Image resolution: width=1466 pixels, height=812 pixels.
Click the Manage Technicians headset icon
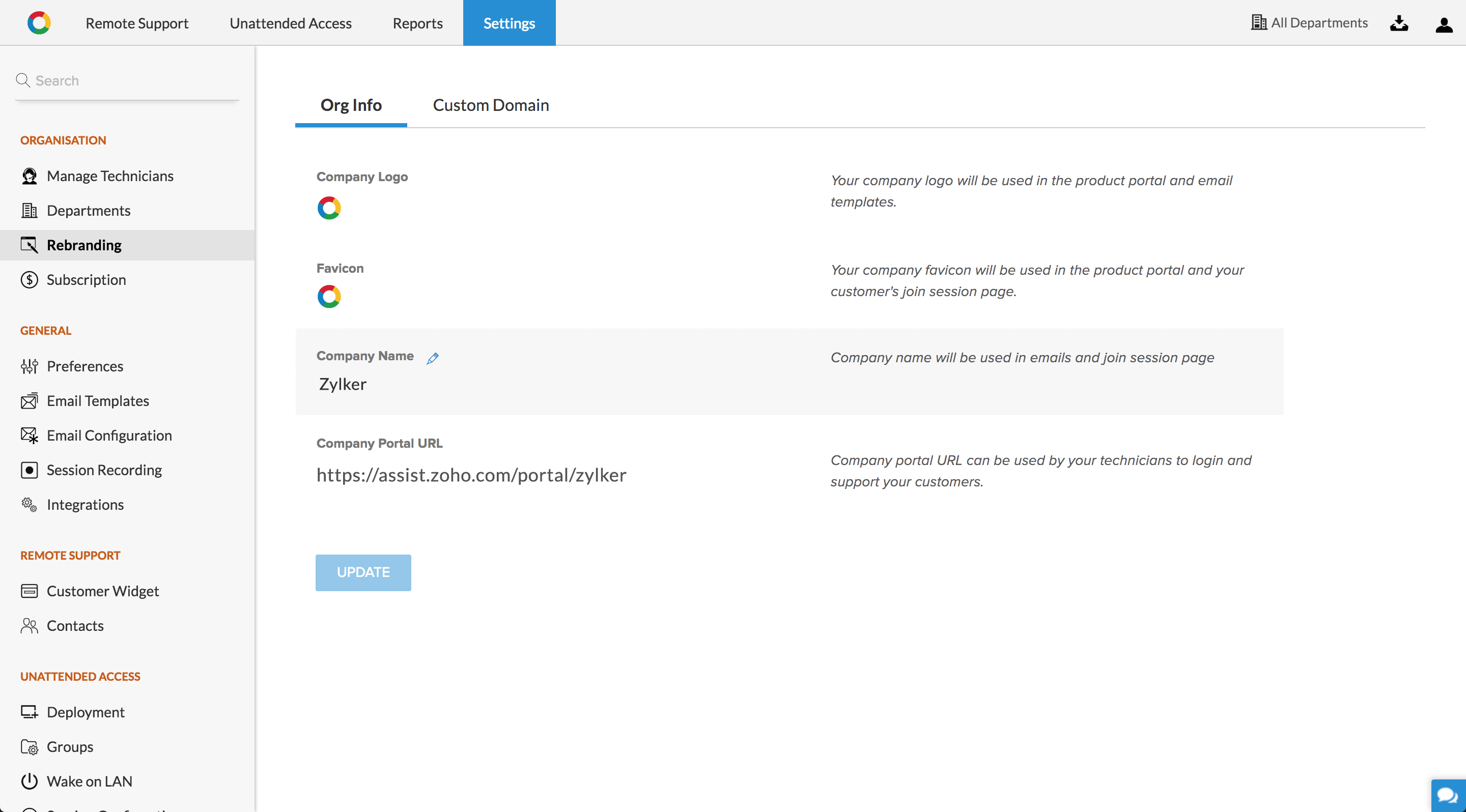point(29,176)
